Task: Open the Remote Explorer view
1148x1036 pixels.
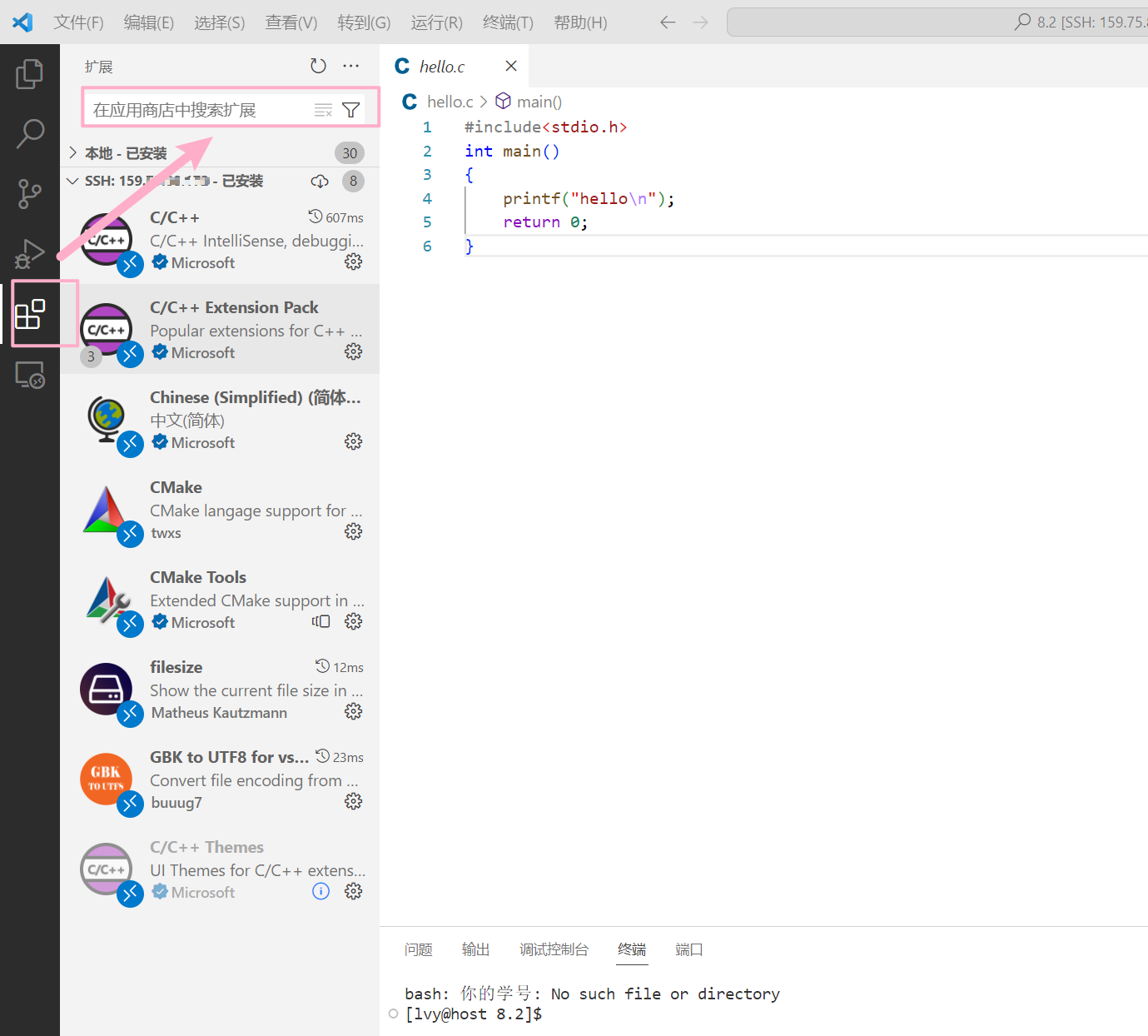Action: [30, 375]
